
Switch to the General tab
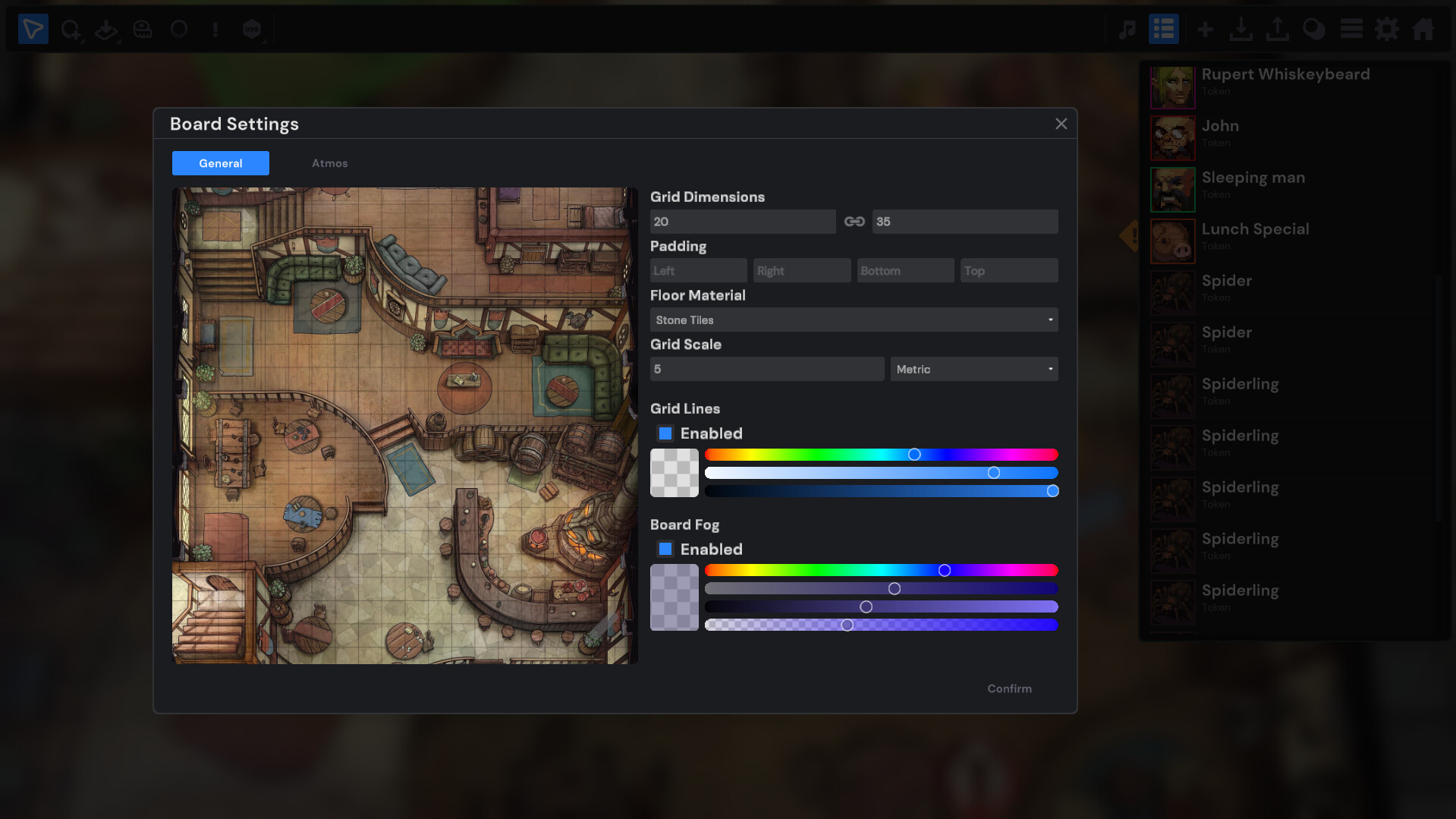220,162
